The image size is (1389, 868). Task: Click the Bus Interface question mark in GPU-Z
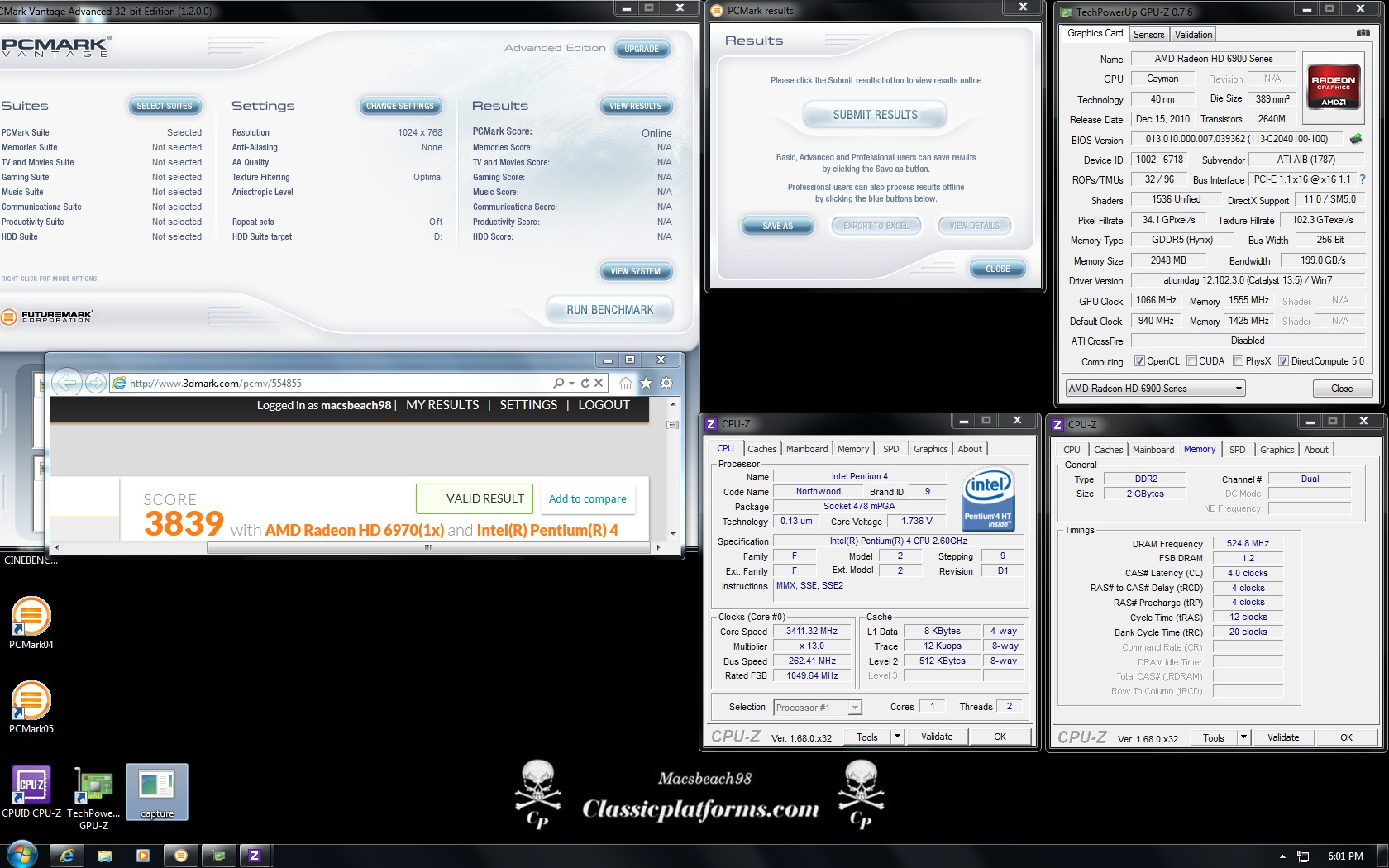(1363, 179)
